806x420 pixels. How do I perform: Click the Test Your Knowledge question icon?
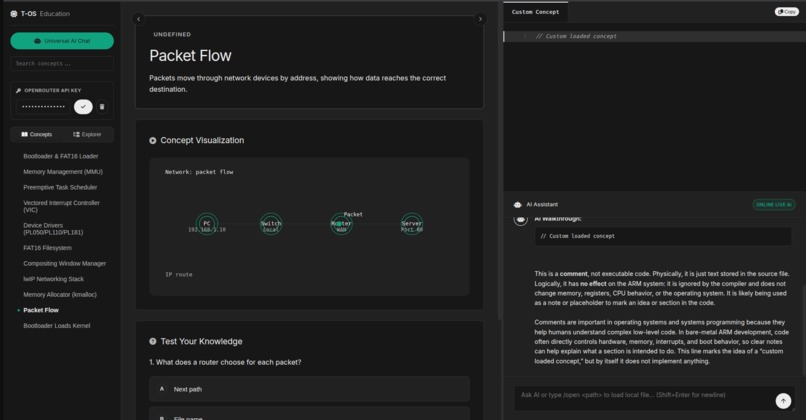click(153, 341)
